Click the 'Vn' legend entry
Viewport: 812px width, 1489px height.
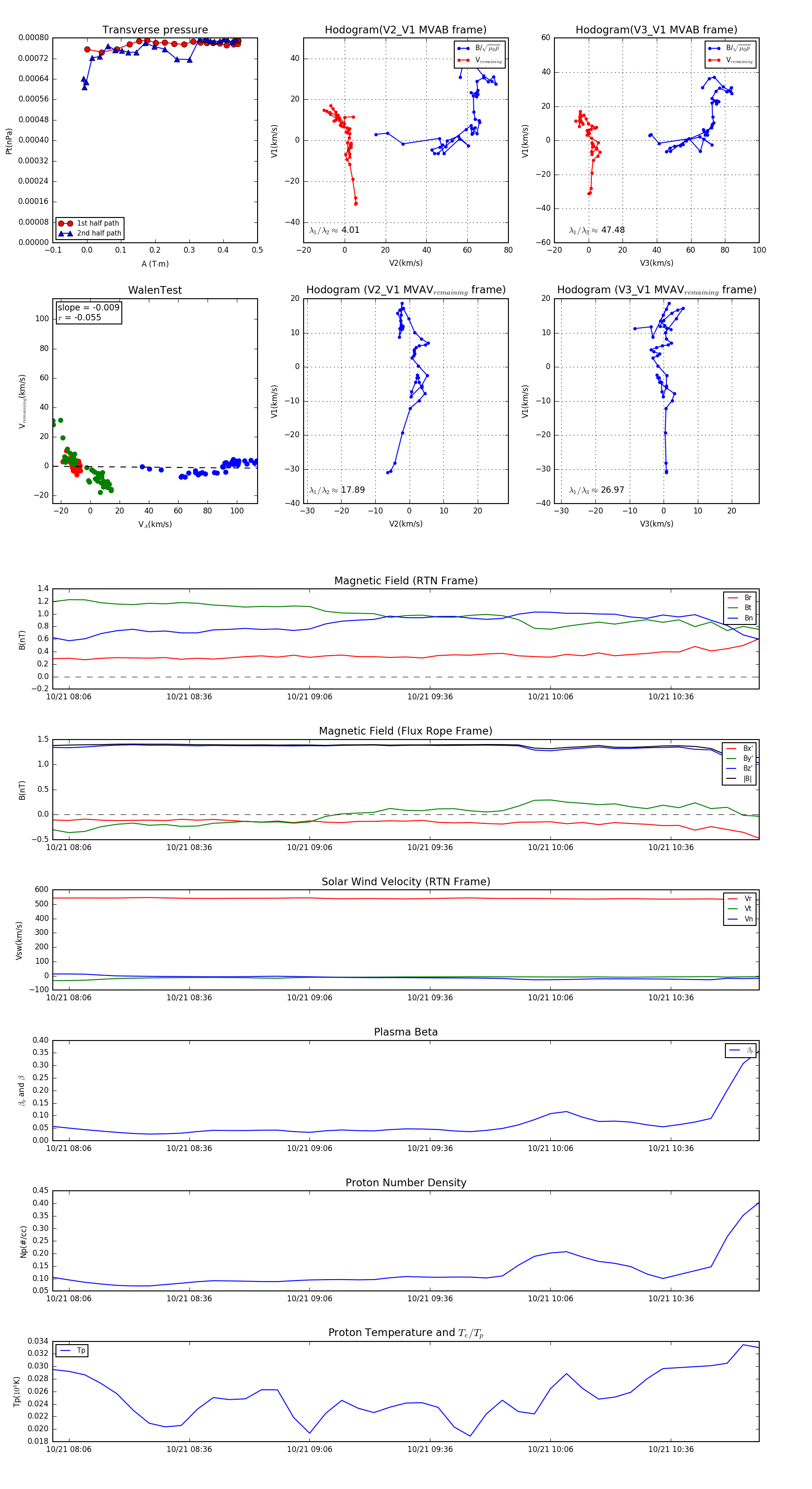[x=740, y=919]
